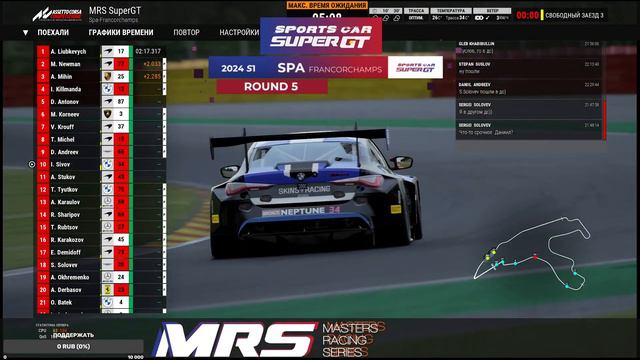Click the ТЕМПЕРАТУРА header

pyautogui.click(x=451, y=11)
